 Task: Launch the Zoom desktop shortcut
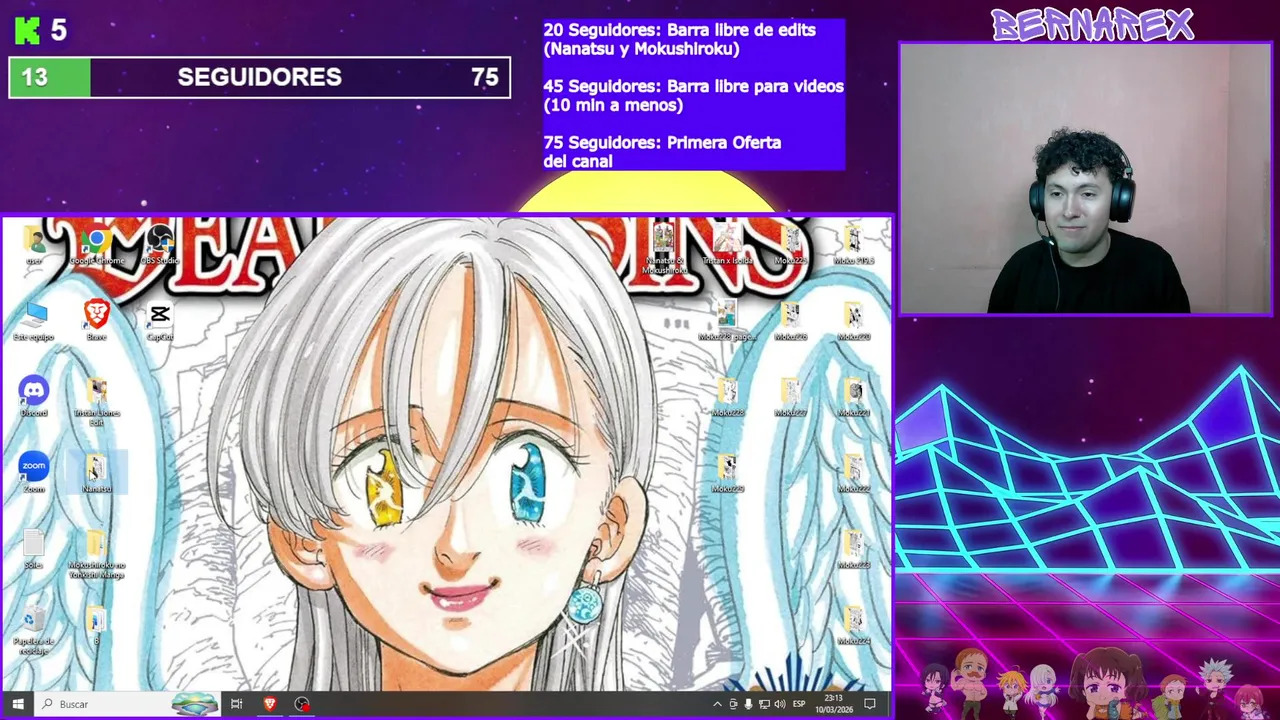[34, 474]
